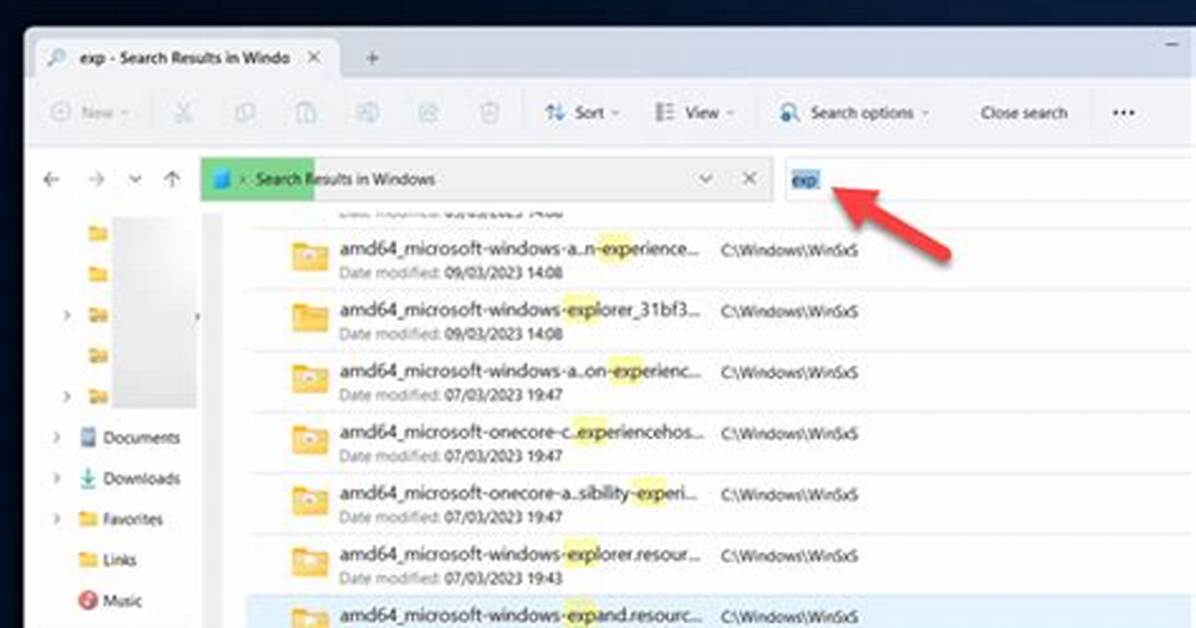Go up one folder level arrow
This screenshot has width=1196, height=628.
point(172,179)
